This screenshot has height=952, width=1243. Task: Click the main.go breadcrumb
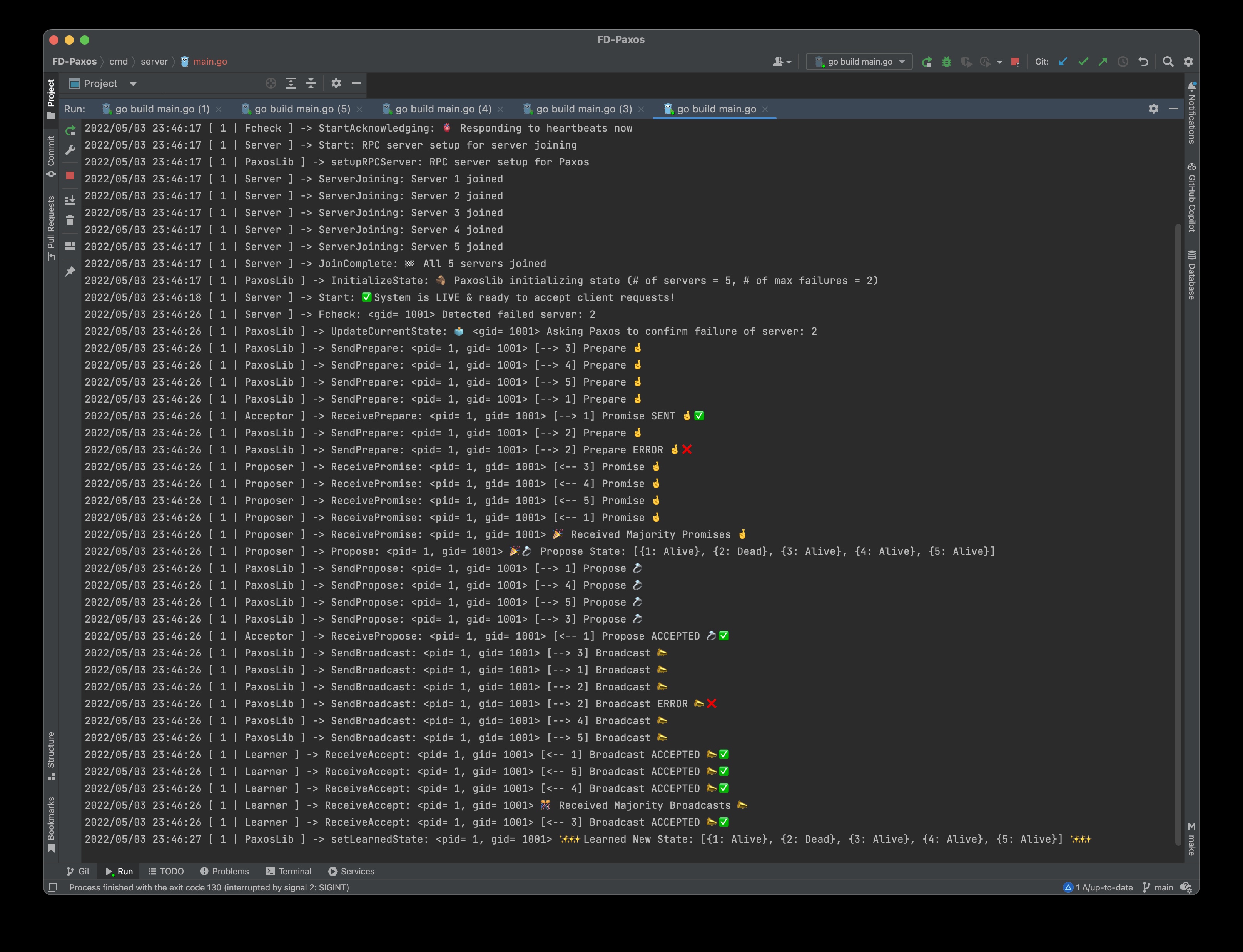pyautogui.click(x=204, y=61)
